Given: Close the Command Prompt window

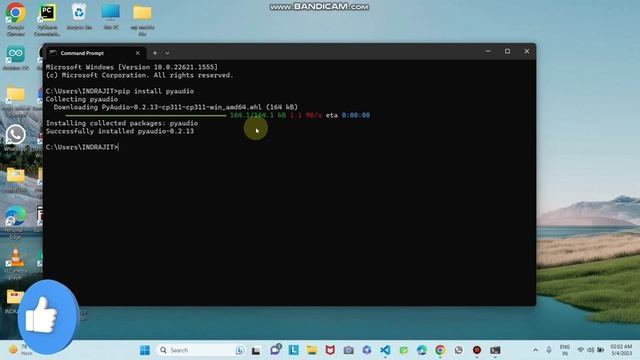Looking at the screenshot, I should click(527, 51).
